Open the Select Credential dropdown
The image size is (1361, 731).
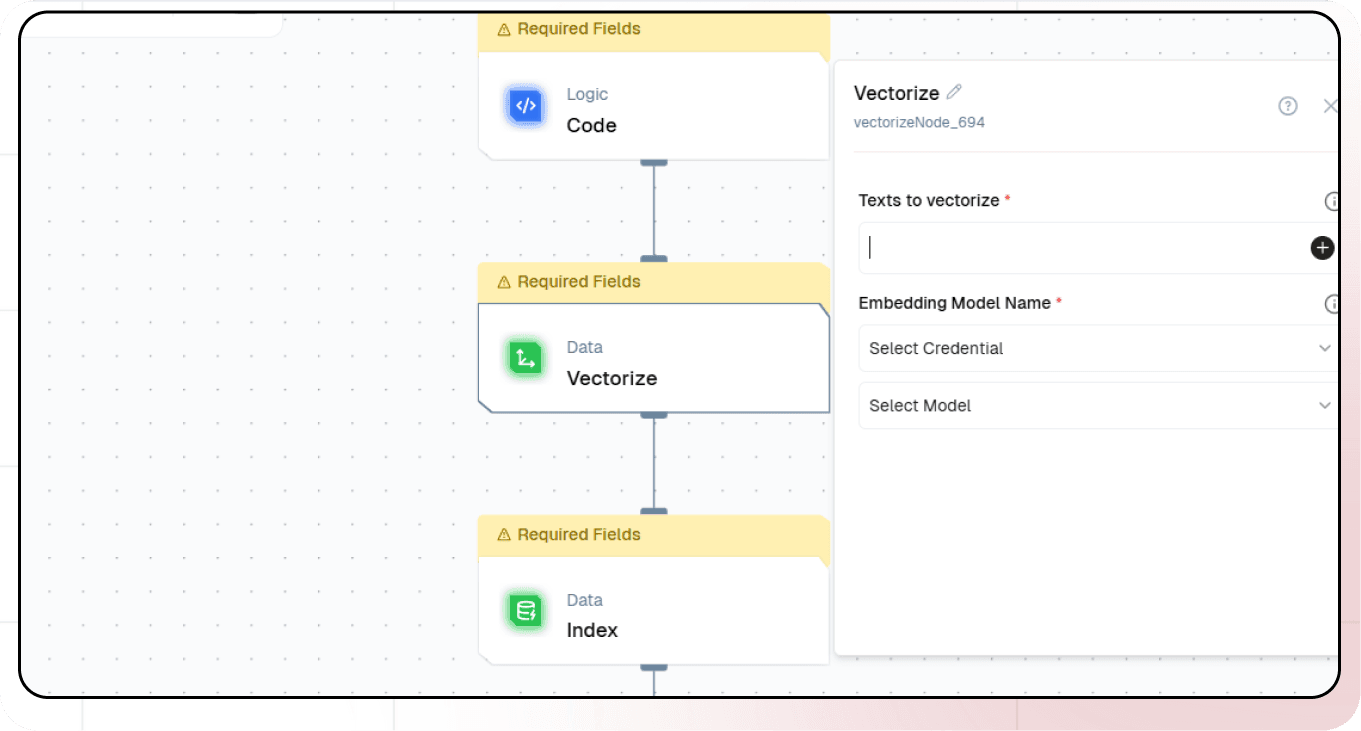pyautogui.click(x=1097, y=348)
